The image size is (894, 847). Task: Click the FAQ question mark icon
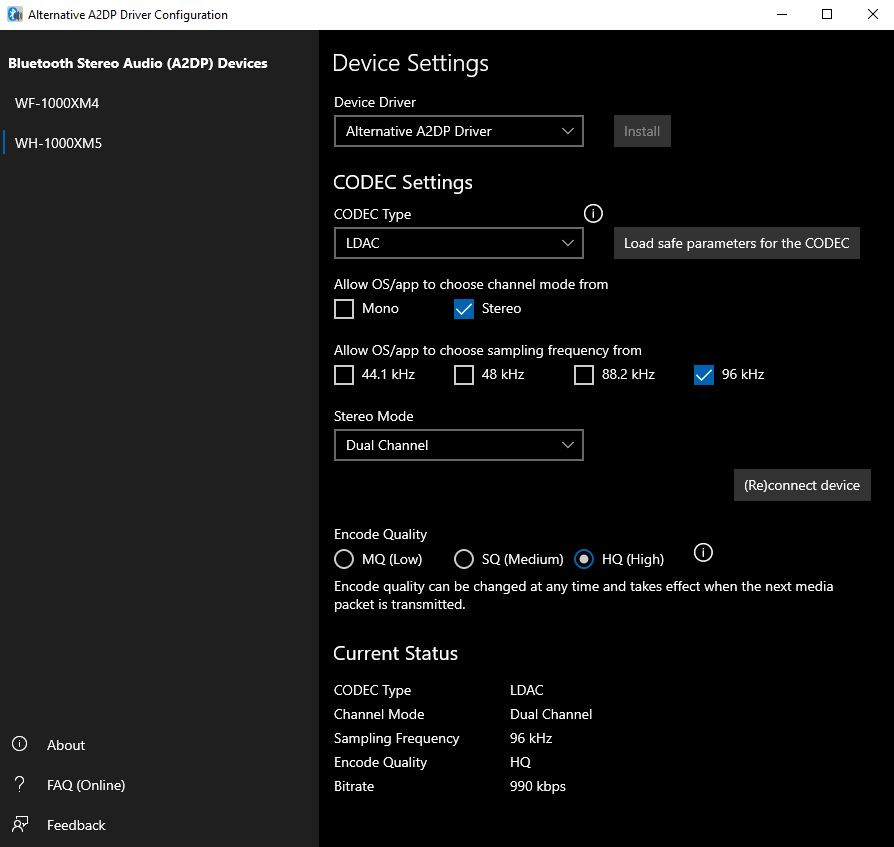[19, 785]
